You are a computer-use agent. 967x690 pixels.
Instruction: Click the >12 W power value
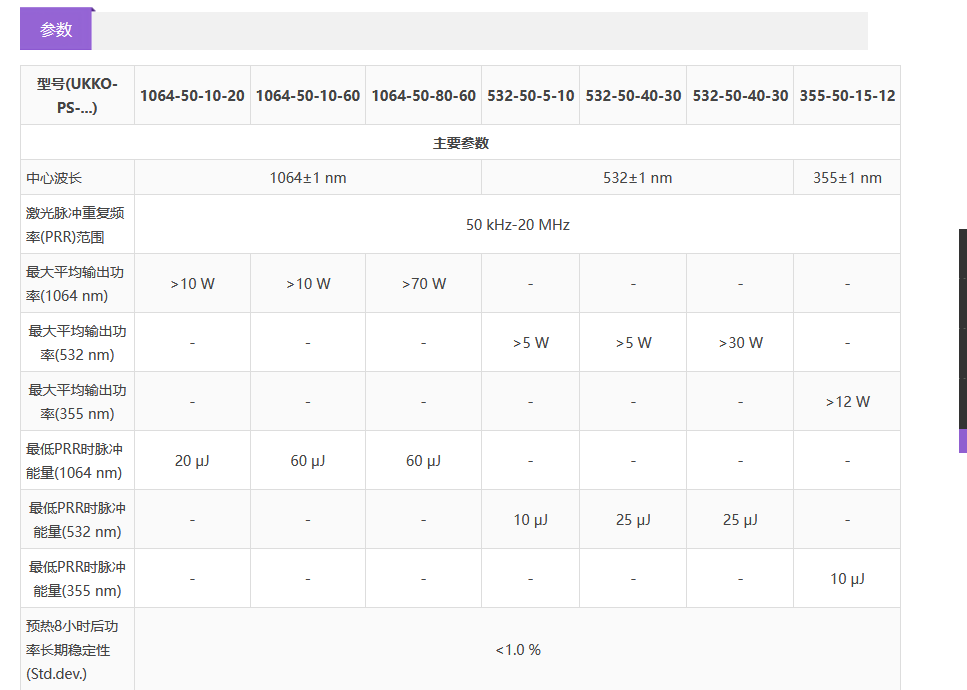coord(847,402)
